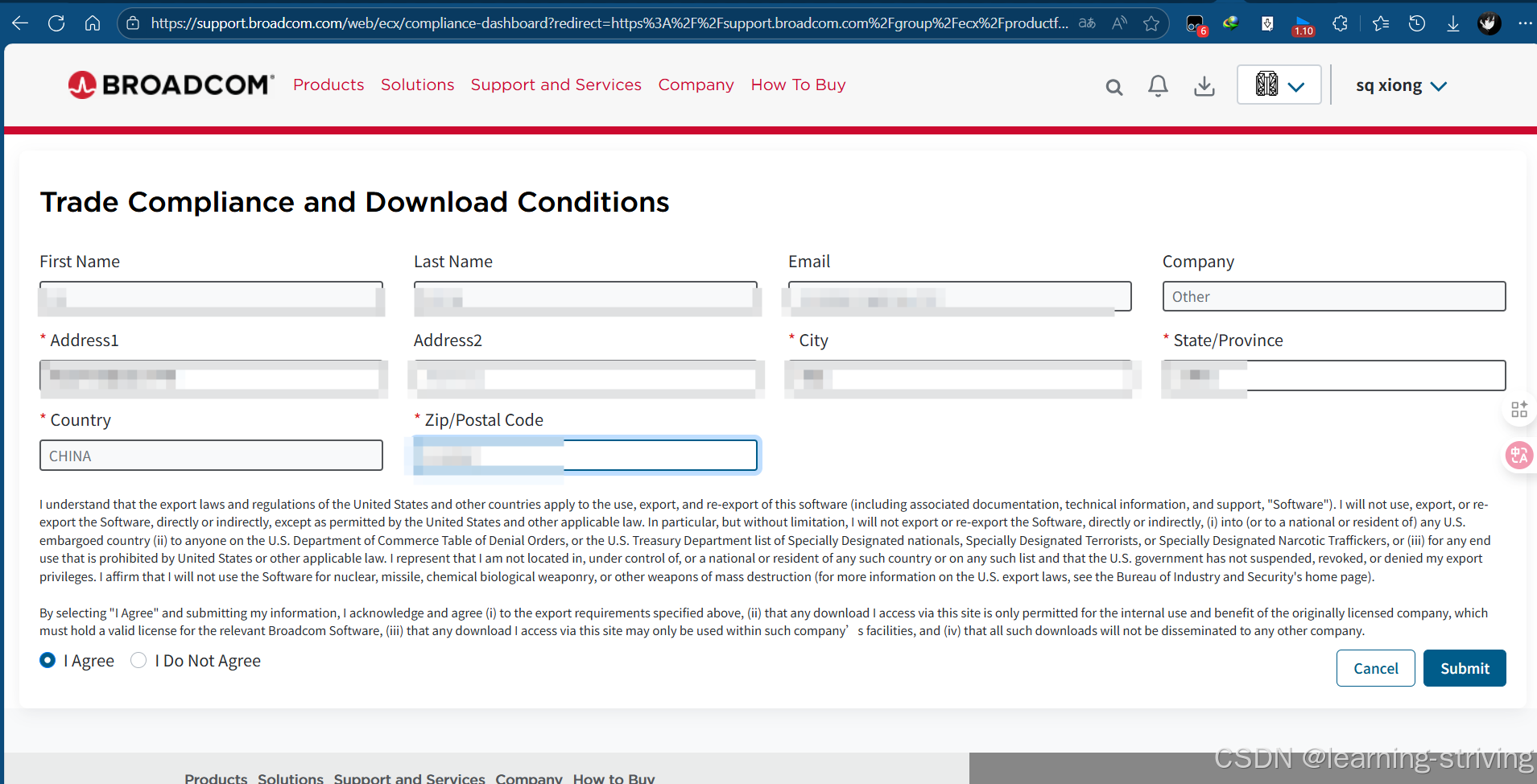Click the floating pink translate icon
Viewport: 1537px width, 784px height.
click(x=1519, y=456)
